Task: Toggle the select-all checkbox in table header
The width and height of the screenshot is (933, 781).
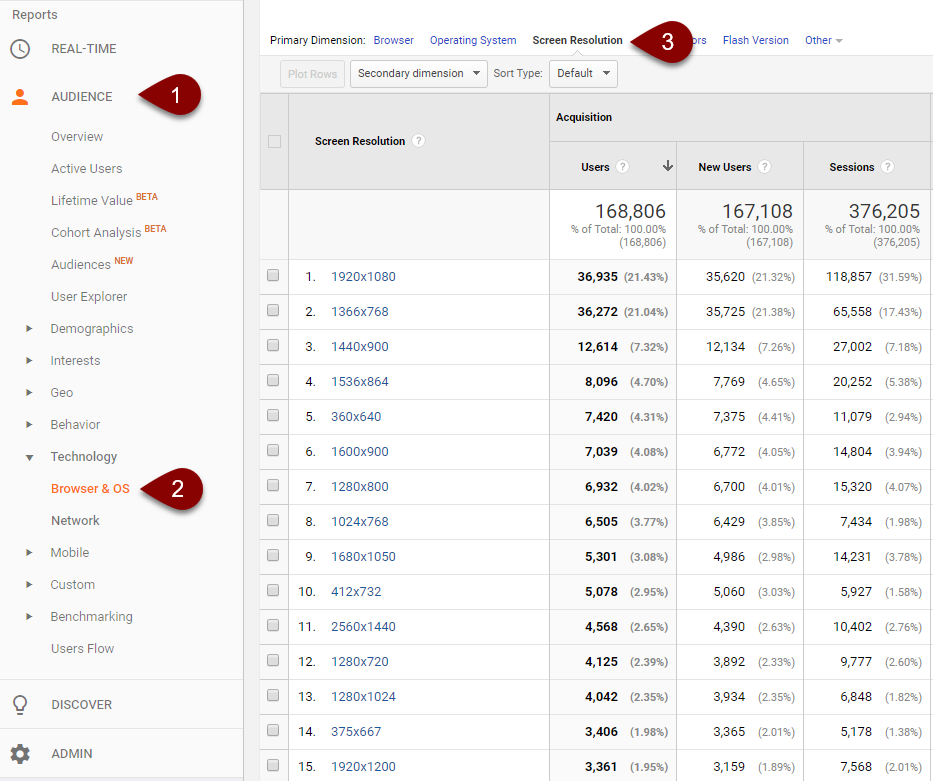Action: pos(274,142)
